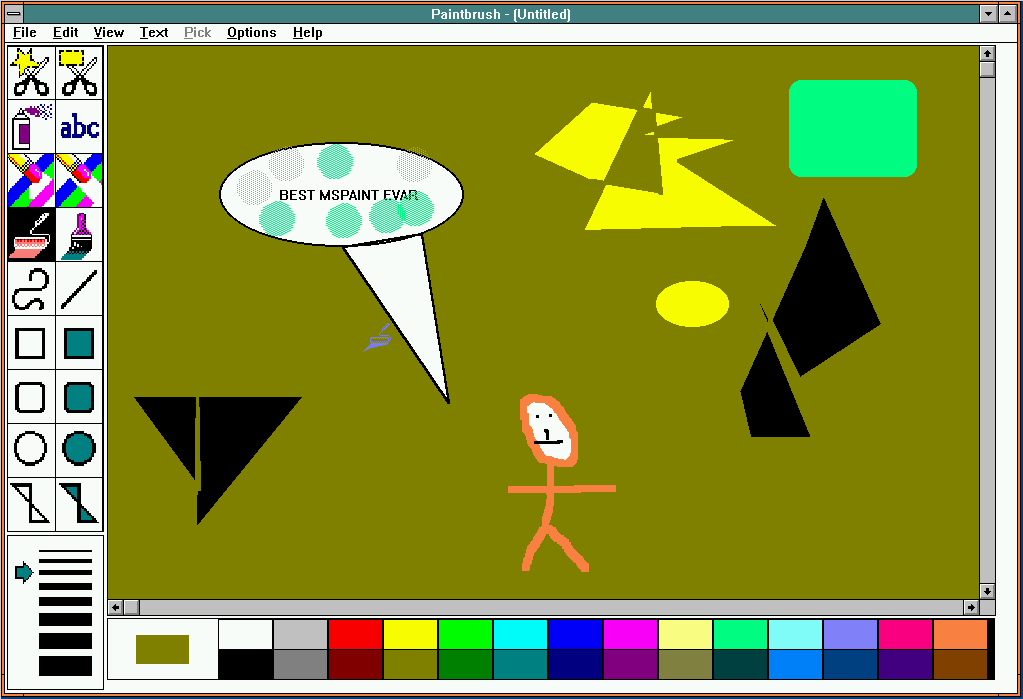This screenshot has width=1023, height=699.
Task: Choose the Paint Roller fill tool
Action: [x=31, y=235]
